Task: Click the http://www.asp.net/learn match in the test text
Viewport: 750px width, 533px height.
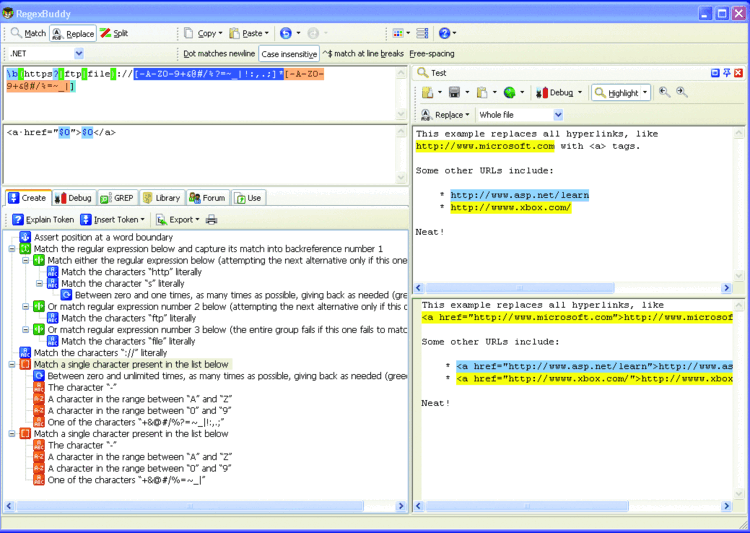Action: pyautogui.click(x=519, y=195)
